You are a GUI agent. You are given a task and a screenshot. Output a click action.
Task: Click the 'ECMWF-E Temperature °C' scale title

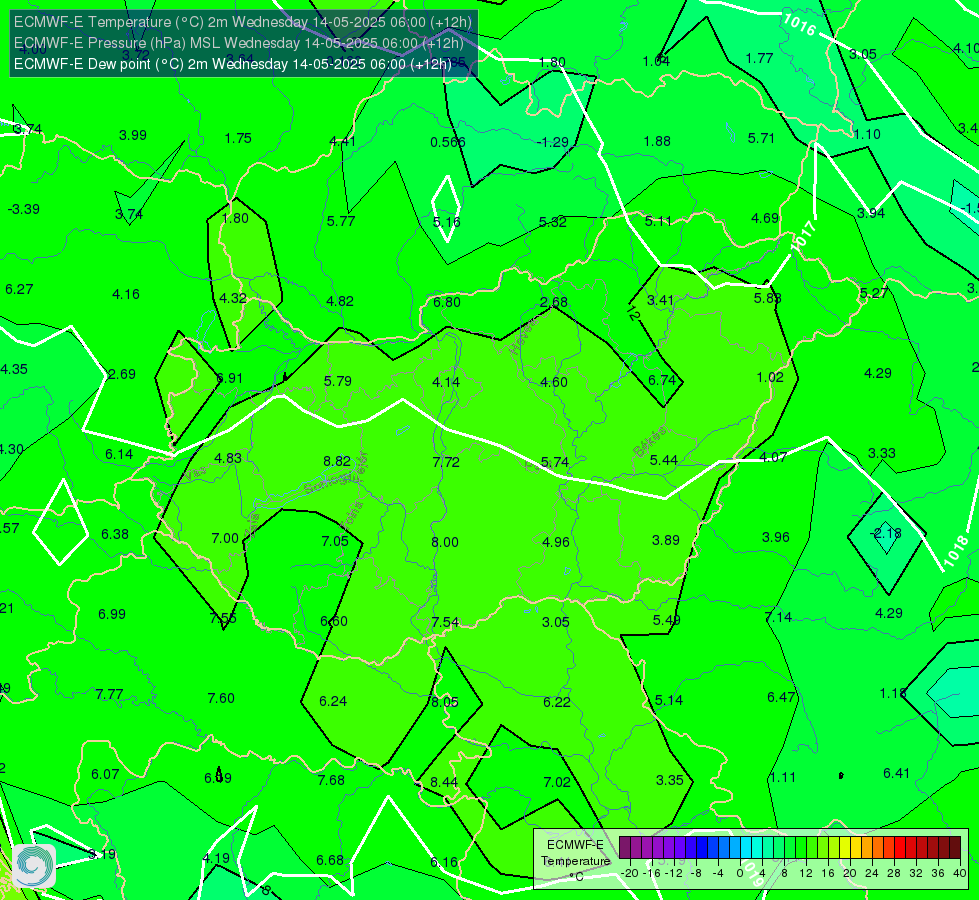[575, 861]
